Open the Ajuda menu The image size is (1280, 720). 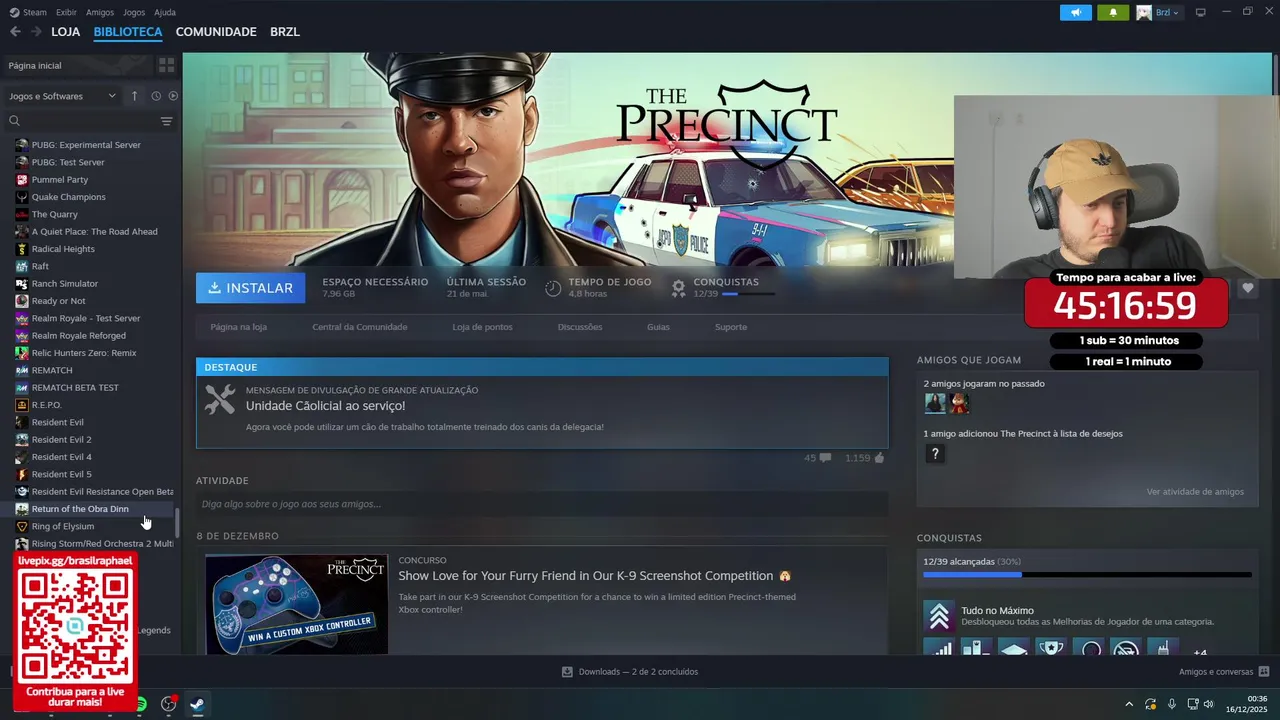165,12
